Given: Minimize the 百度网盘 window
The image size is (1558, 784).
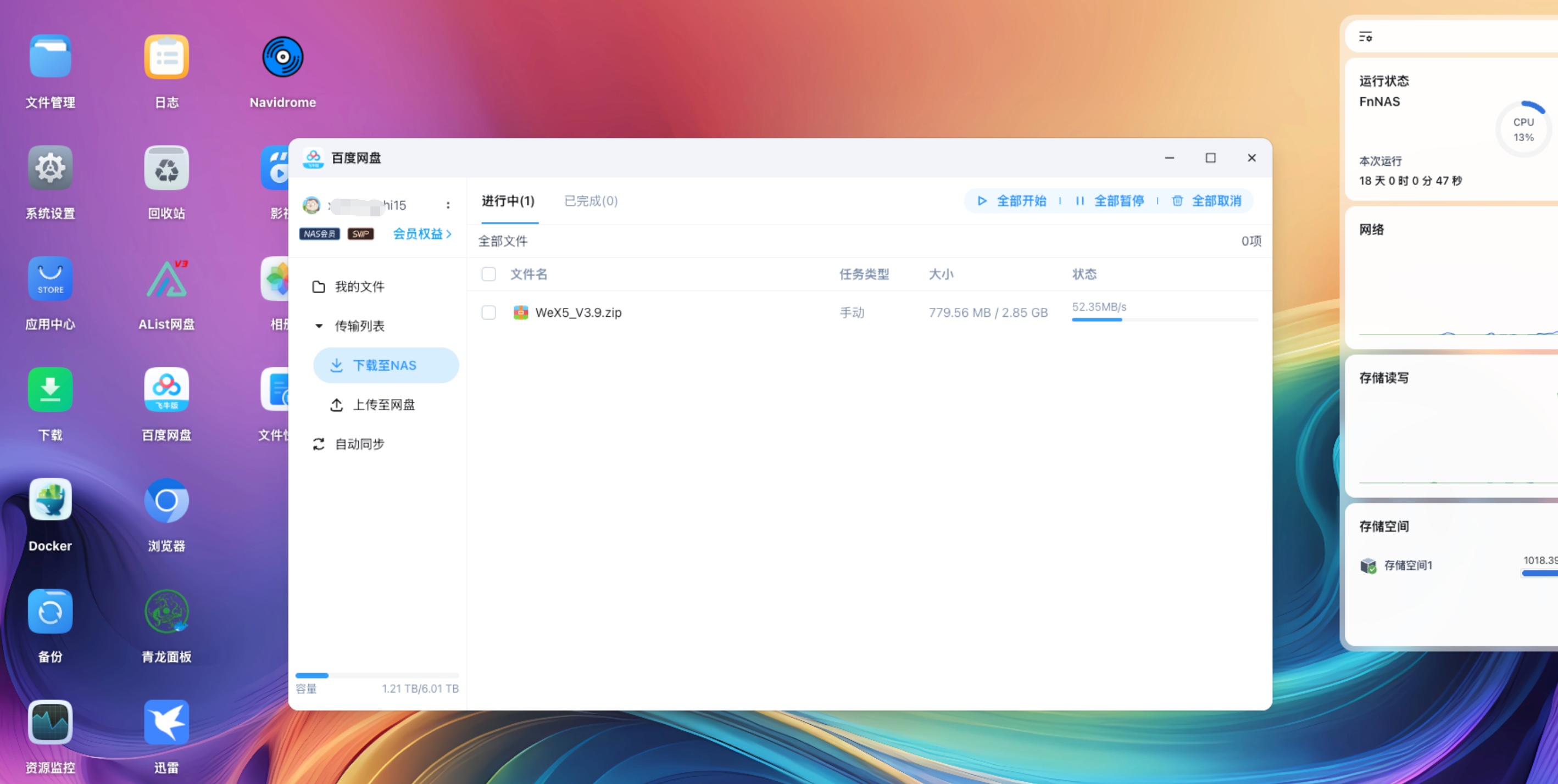Looking at the screenshot, I should (x=1169, y=158).
